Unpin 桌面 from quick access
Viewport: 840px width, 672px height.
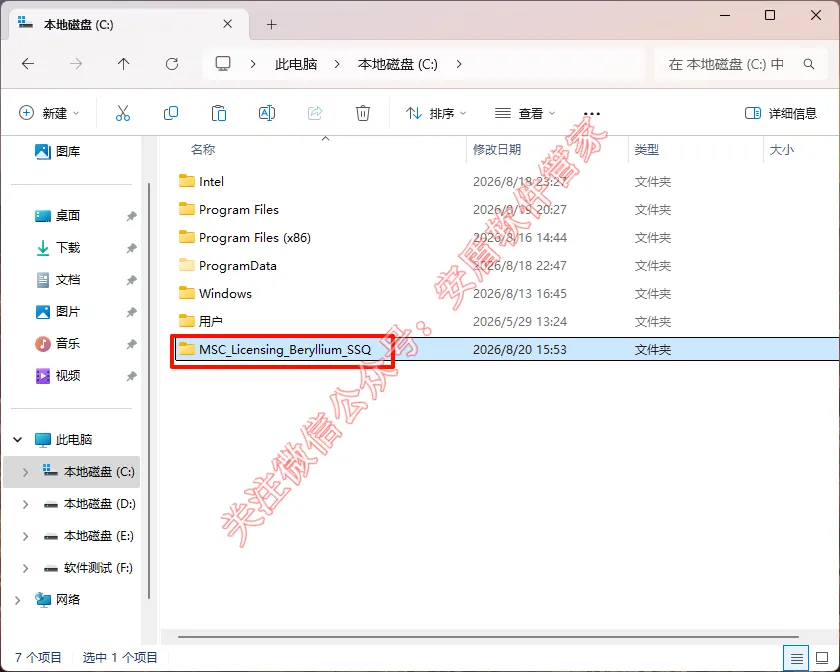(x=131, y=216)
